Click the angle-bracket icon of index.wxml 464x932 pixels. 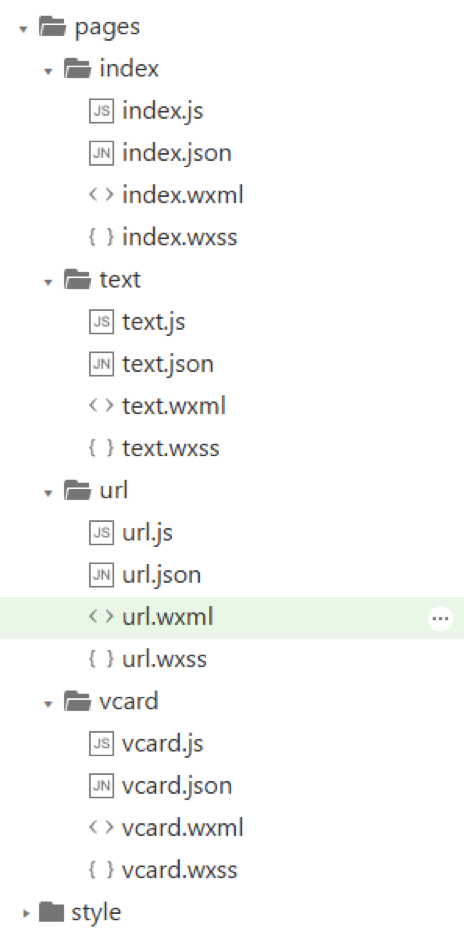tap(100, 195)
